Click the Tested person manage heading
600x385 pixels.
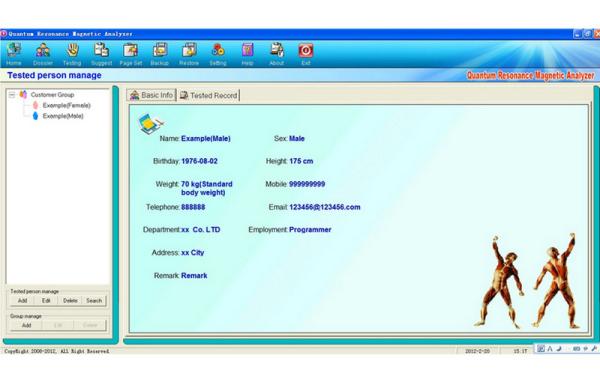point(54,75)
